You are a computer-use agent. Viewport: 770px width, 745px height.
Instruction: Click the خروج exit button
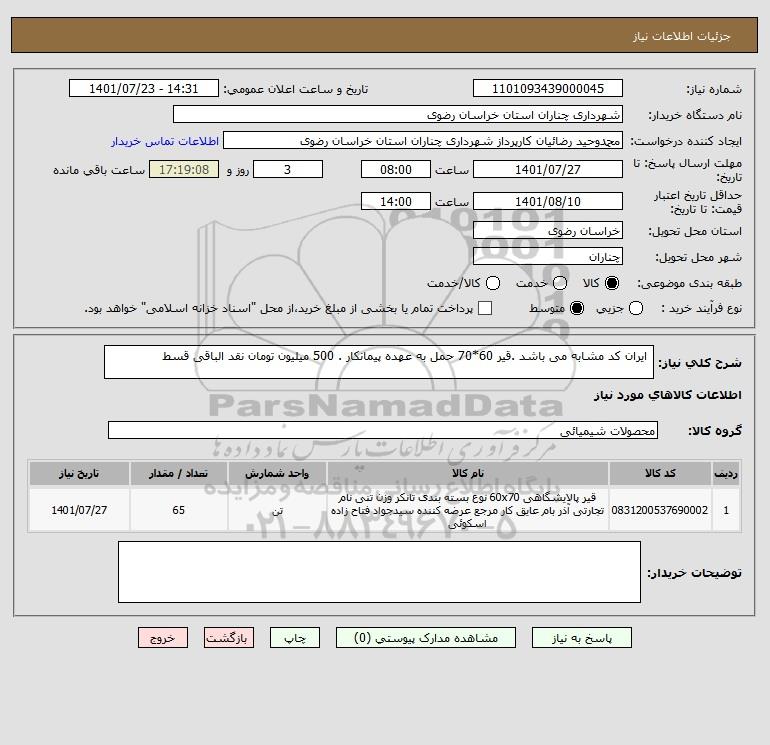(163, 638)
